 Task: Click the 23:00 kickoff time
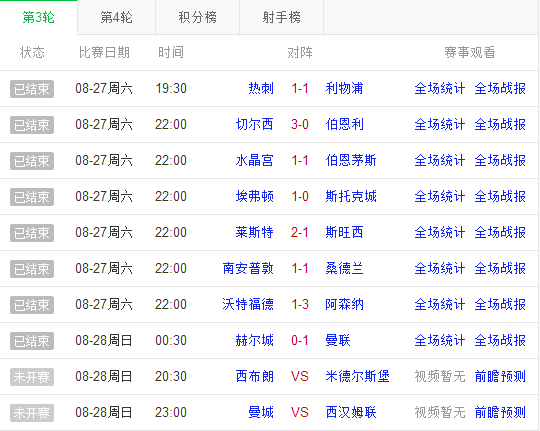click(171, 412)
